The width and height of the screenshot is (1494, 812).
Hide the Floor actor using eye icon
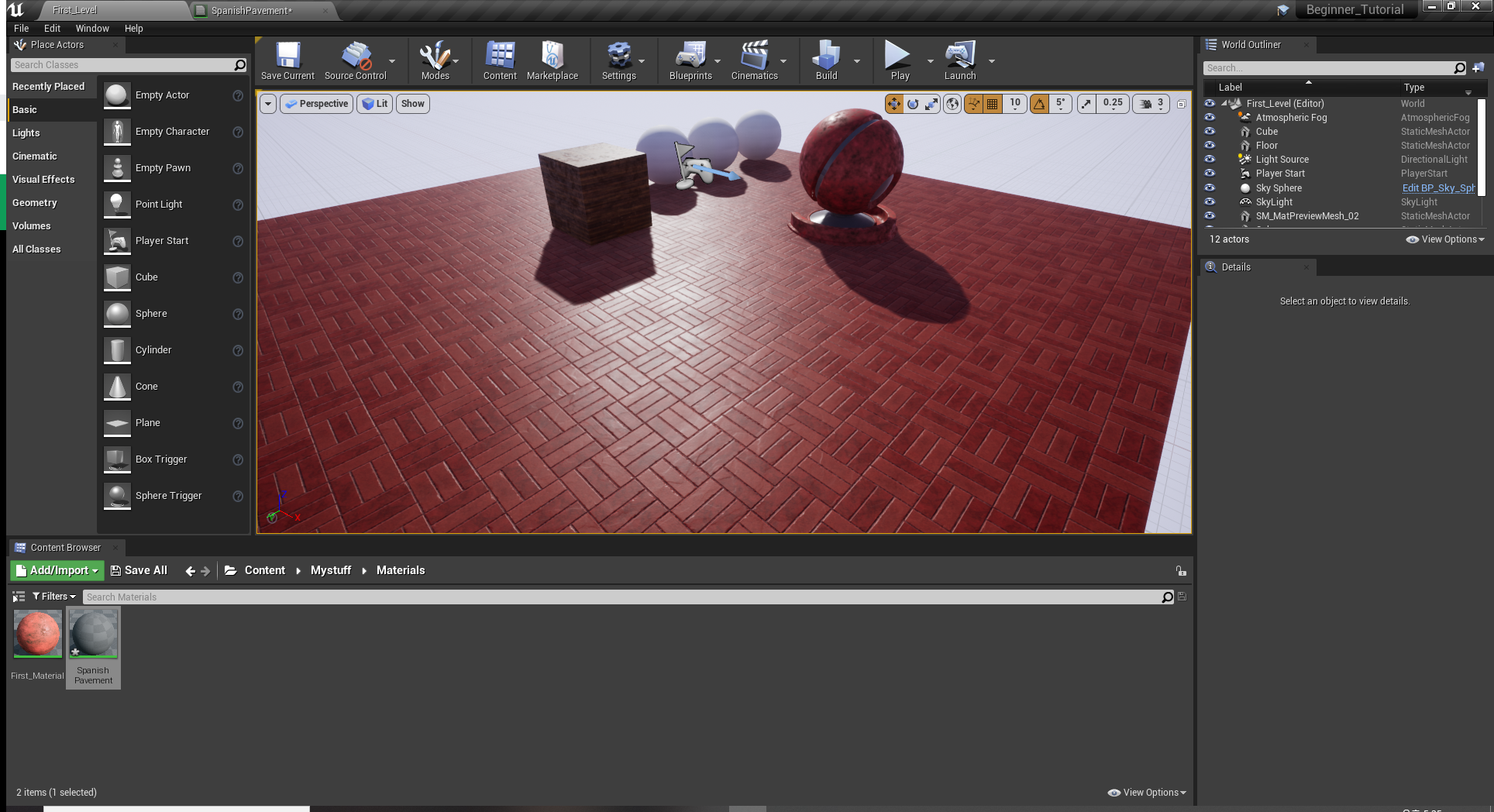pos(1210,145)
